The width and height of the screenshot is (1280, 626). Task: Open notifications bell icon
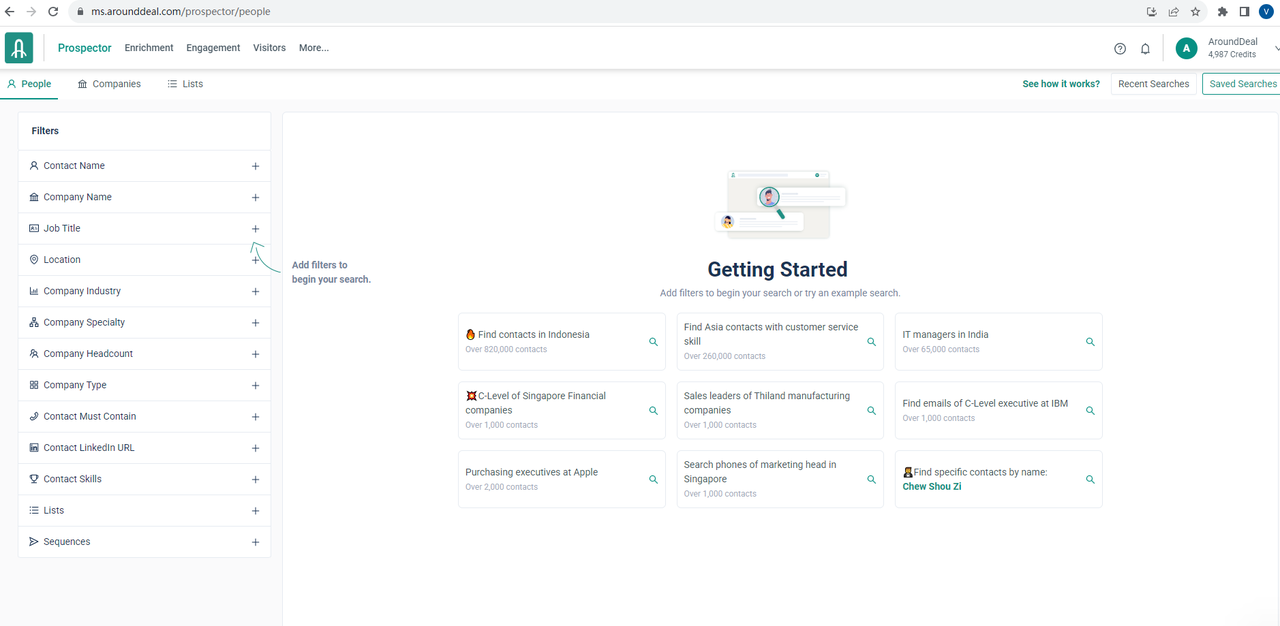1146,49
